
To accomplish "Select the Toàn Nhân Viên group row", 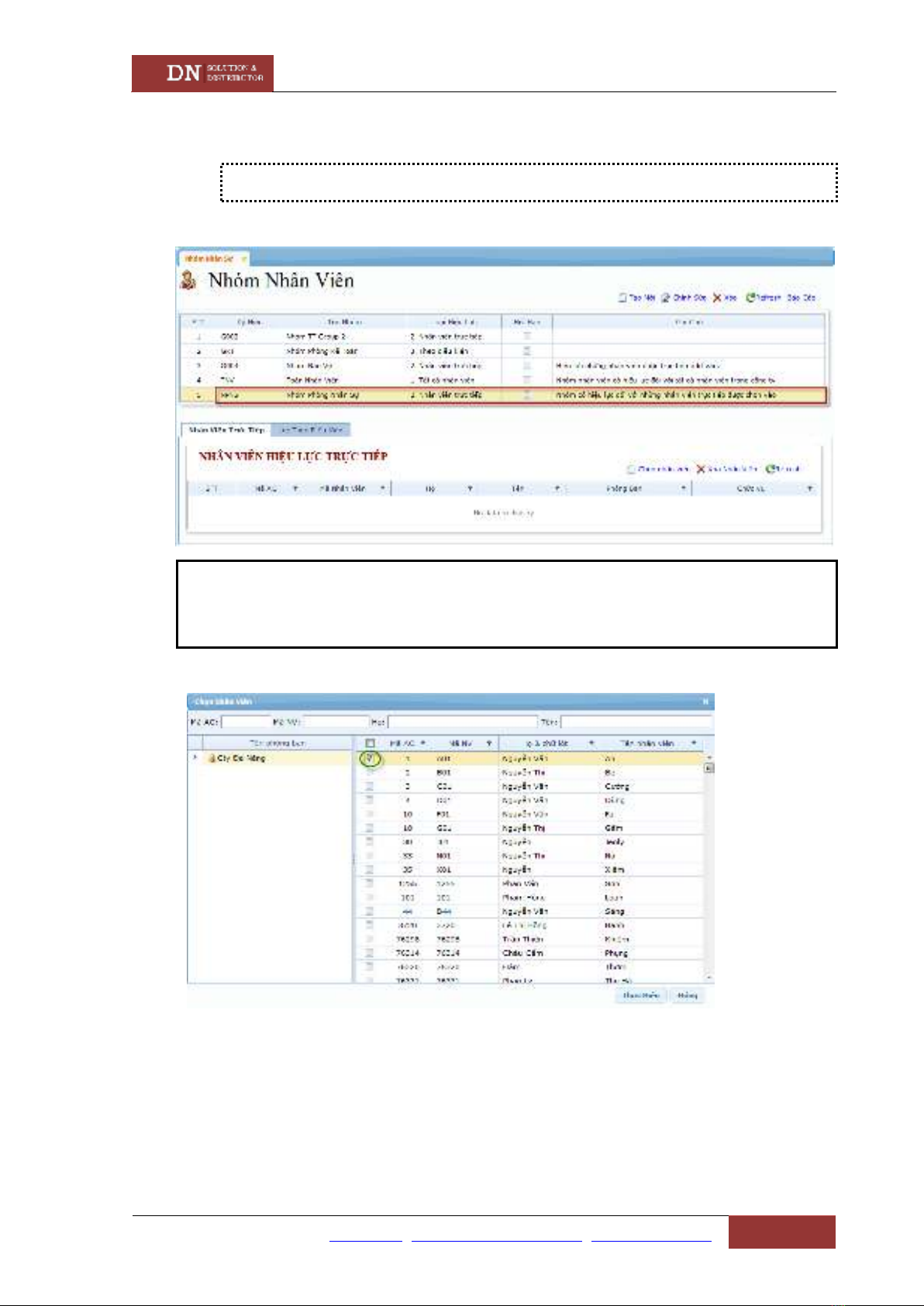I will click(x=504, y=380).
